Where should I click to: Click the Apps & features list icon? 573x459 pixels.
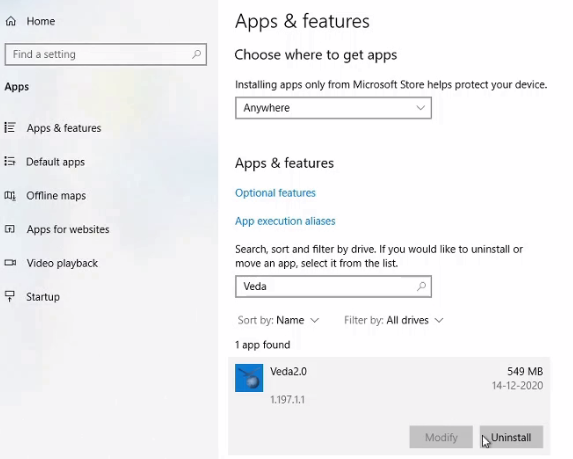pyautogui.click(x=10, y=128)
